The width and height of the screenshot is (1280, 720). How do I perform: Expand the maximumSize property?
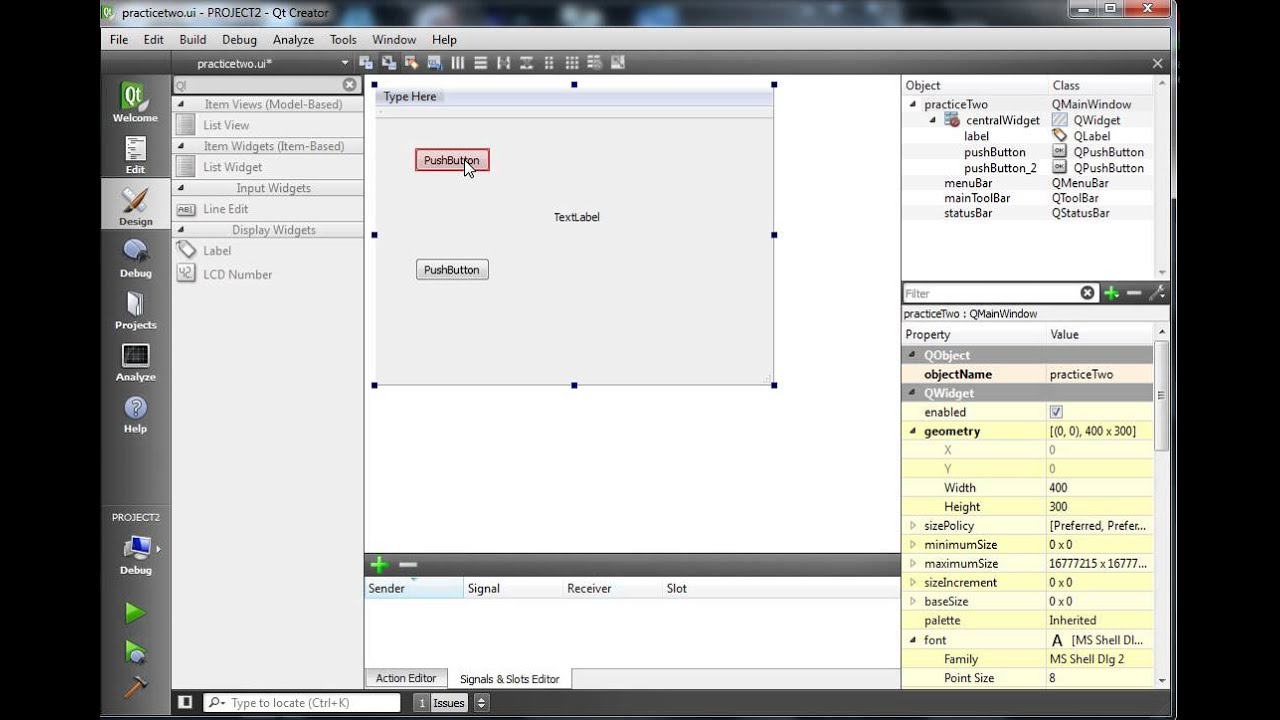(x=912, y=564)
